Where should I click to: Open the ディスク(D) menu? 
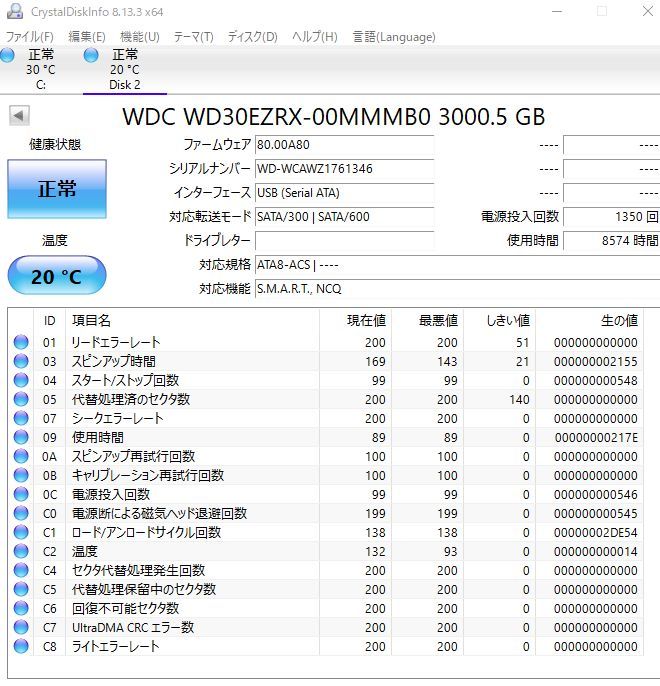point(252,37)
